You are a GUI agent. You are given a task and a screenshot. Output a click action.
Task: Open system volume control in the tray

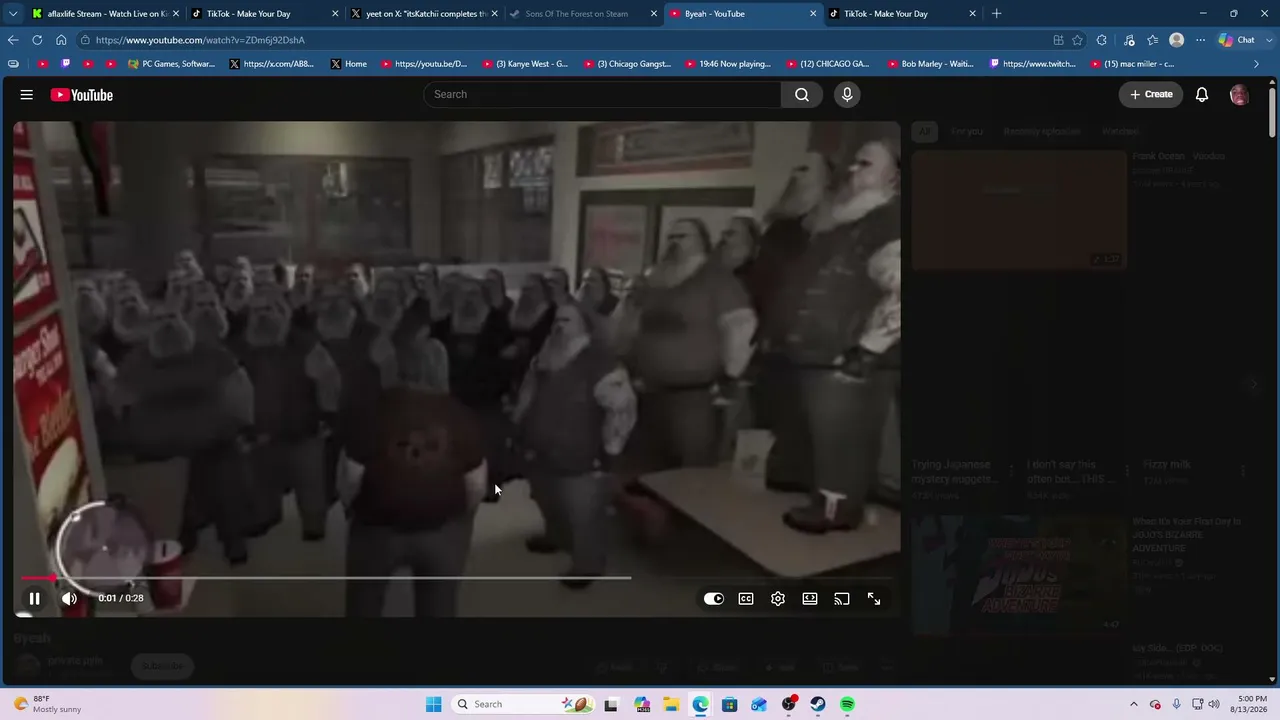pos(1214,704)
